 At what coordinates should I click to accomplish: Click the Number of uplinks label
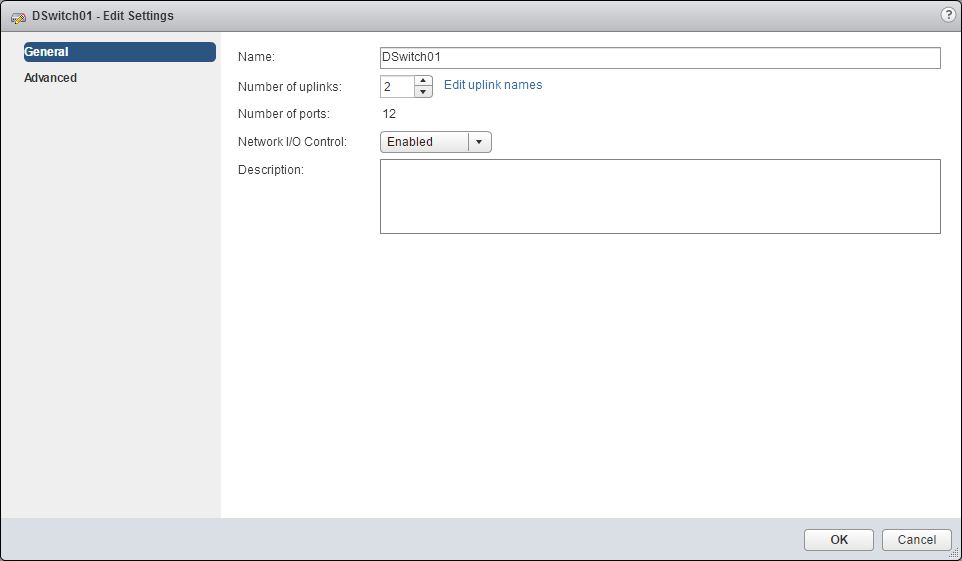pyautogui.click(x=289, y=87)
